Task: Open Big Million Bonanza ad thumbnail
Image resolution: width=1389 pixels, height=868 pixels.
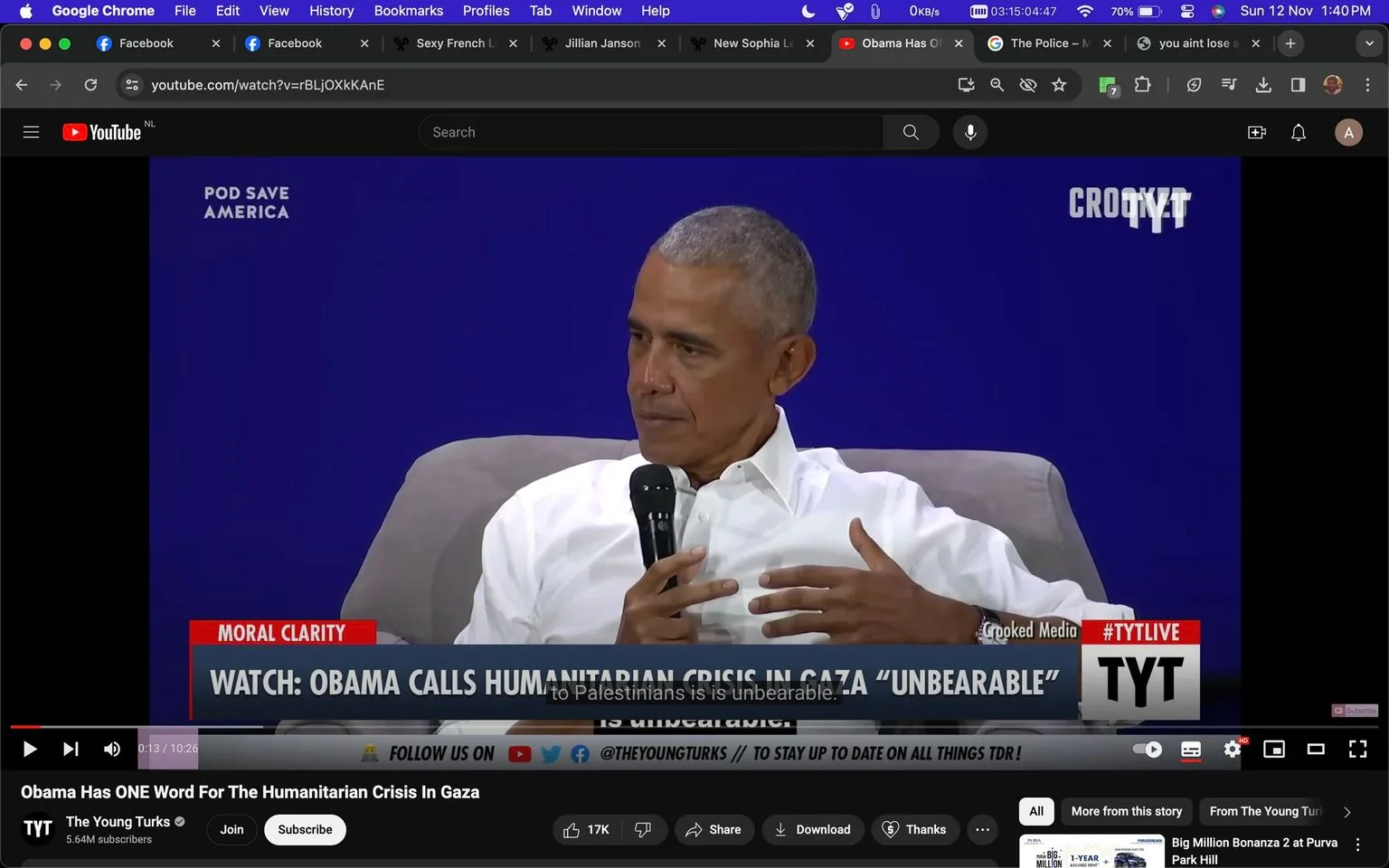Action: [1091, 851]
